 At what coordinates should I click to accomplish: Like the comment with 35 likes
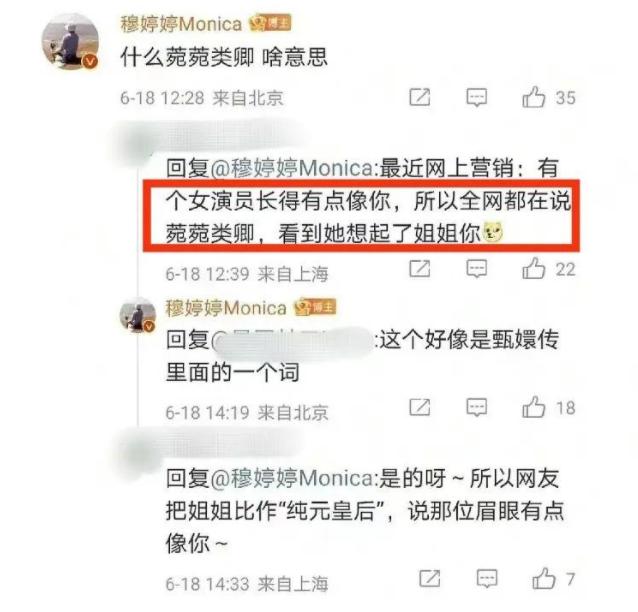[533, 97]
